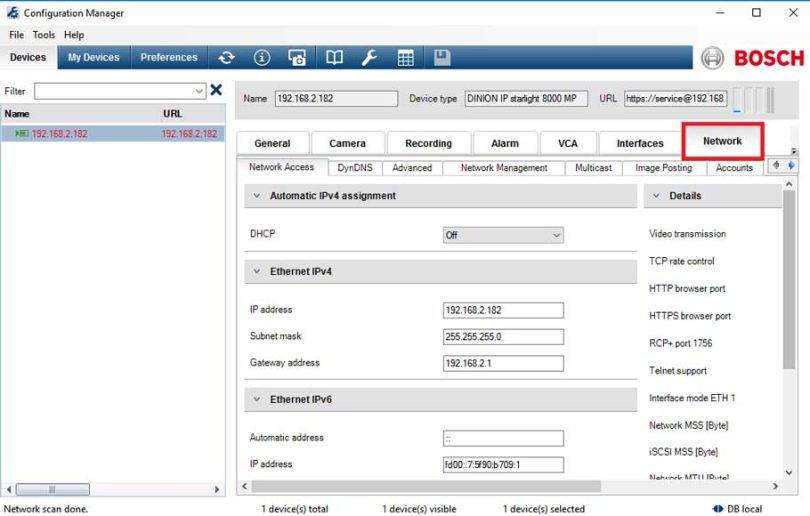Open the DHCP dropdown
This screenshot has width=810, height=516.
pos(503,235)
